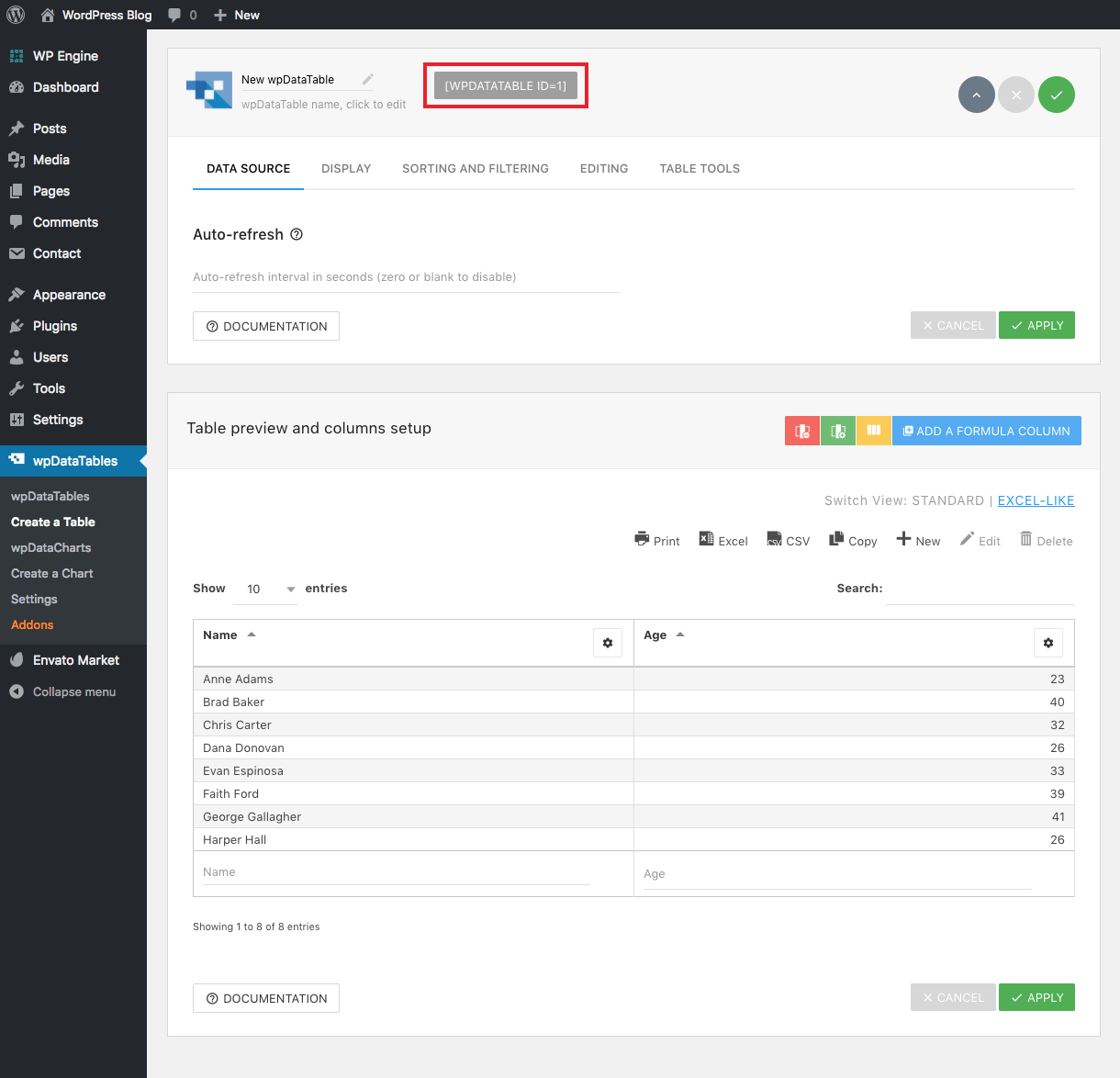The image size is (1120, 1078).
Task: Switch to the Table Tools tab
Action: point(700,169)
